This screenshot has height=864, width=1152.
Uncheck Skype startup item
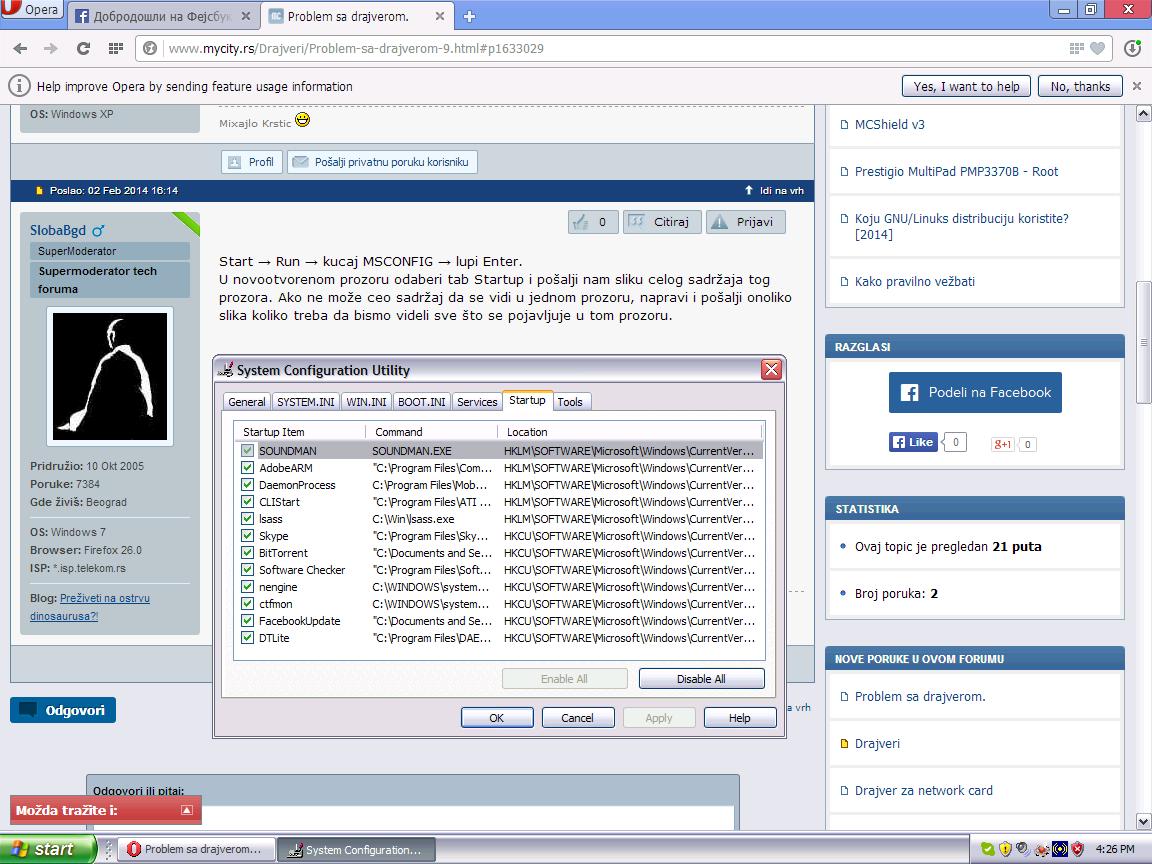coord(248,536)
